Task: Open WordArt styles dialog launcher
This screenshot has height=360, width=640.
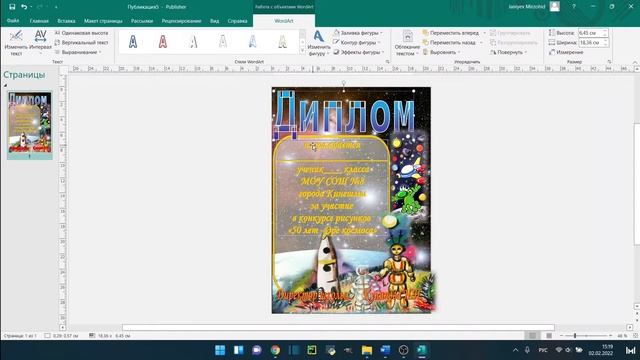Action: (x=387, y=62)
